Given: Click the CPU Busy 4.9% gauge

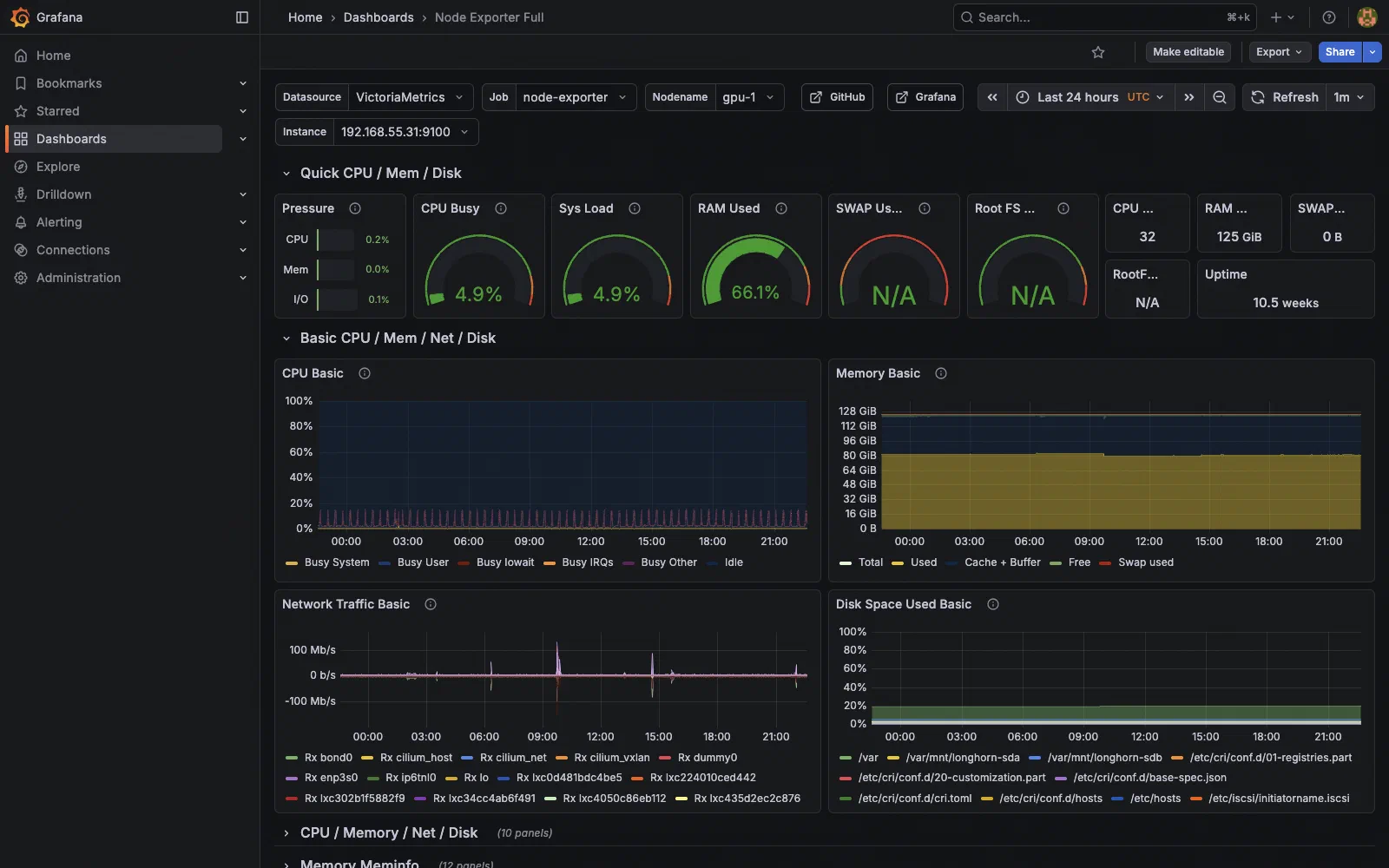Looking at the screenshot, I should (x=478, y=271).
